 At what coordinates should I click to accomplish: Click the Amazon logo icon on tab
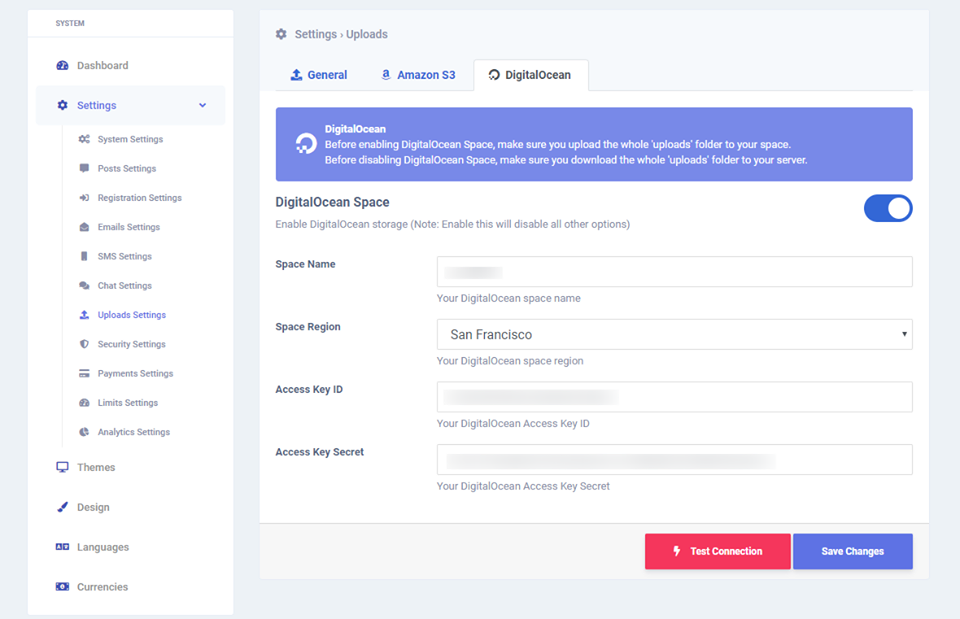coord(386,75)
